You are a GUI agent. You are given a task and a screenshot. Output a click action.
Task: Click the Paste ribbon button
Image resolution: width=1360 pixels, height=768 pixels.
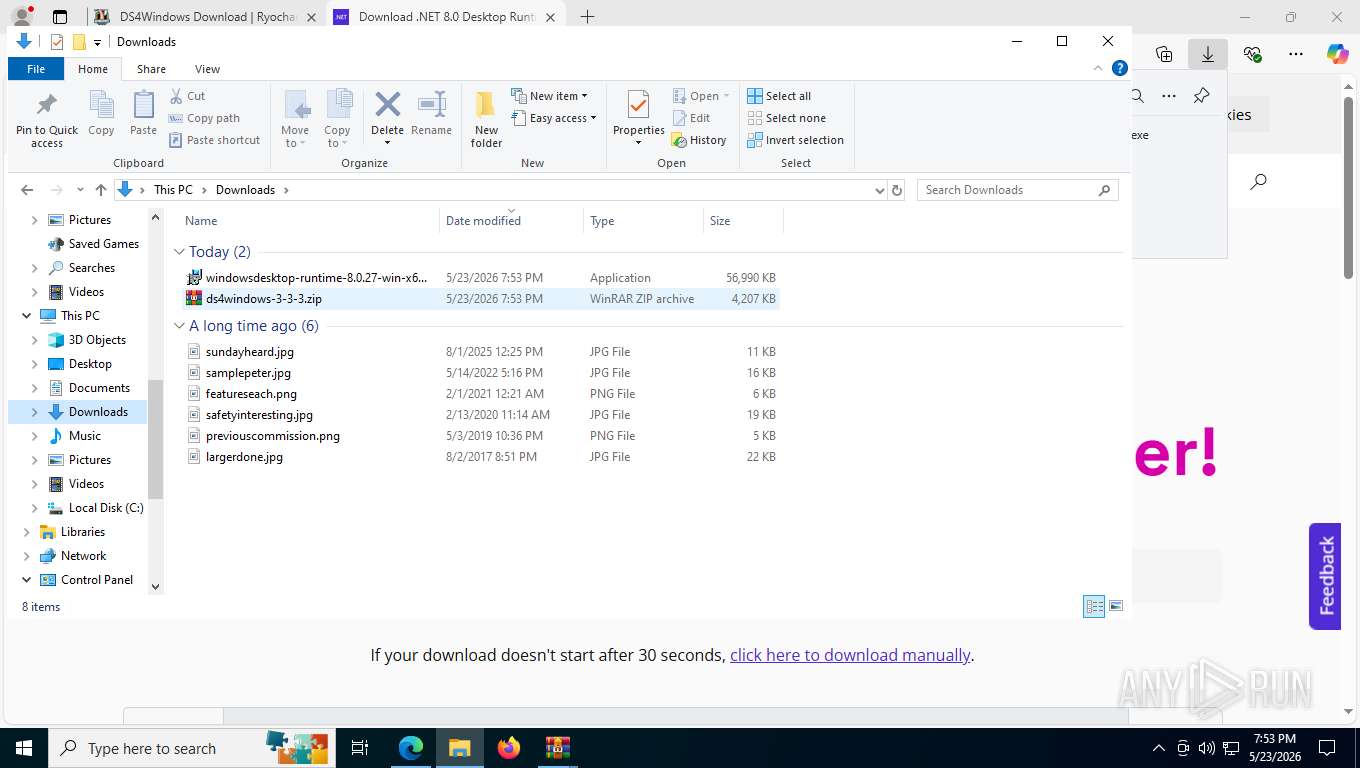144,114
